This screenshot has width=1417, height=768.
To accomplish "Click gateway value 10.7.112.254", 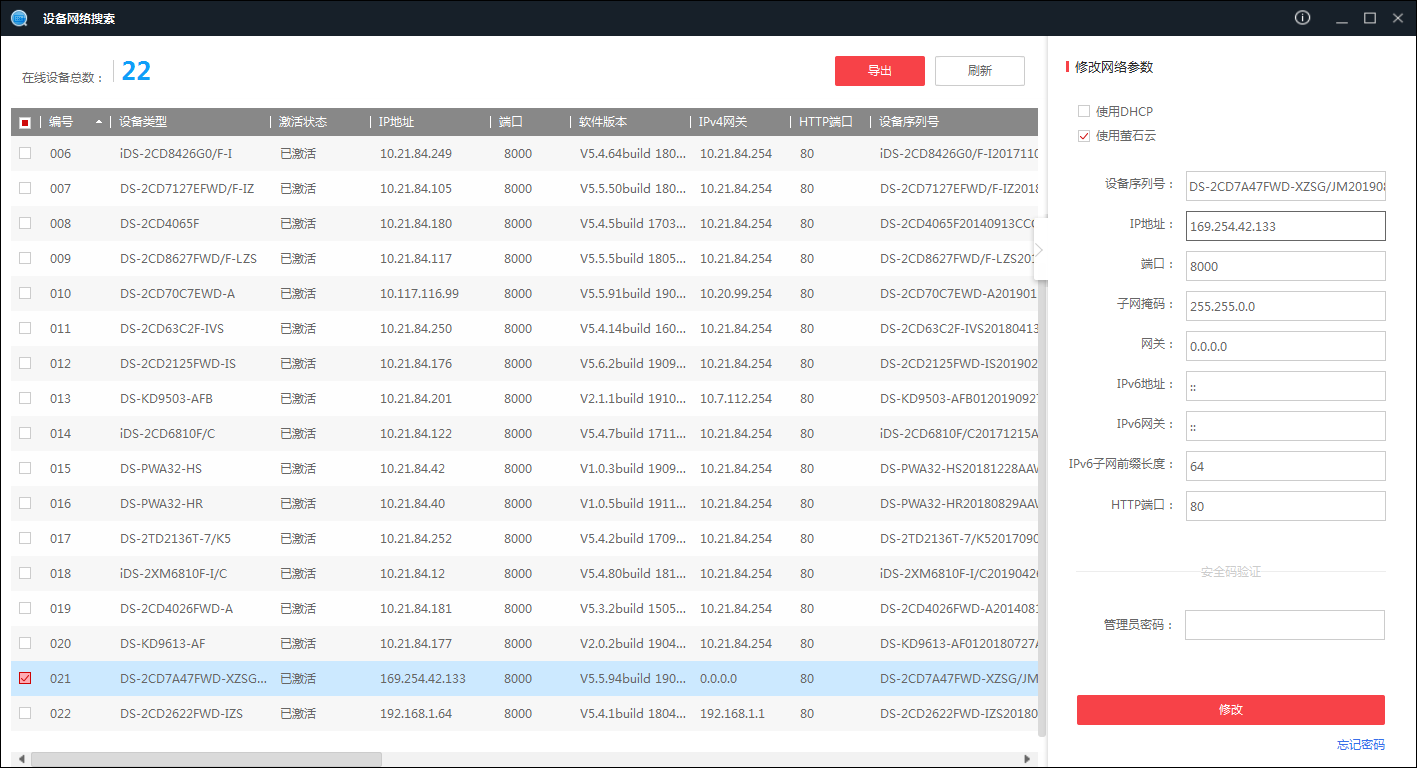I will coord(736,398).
